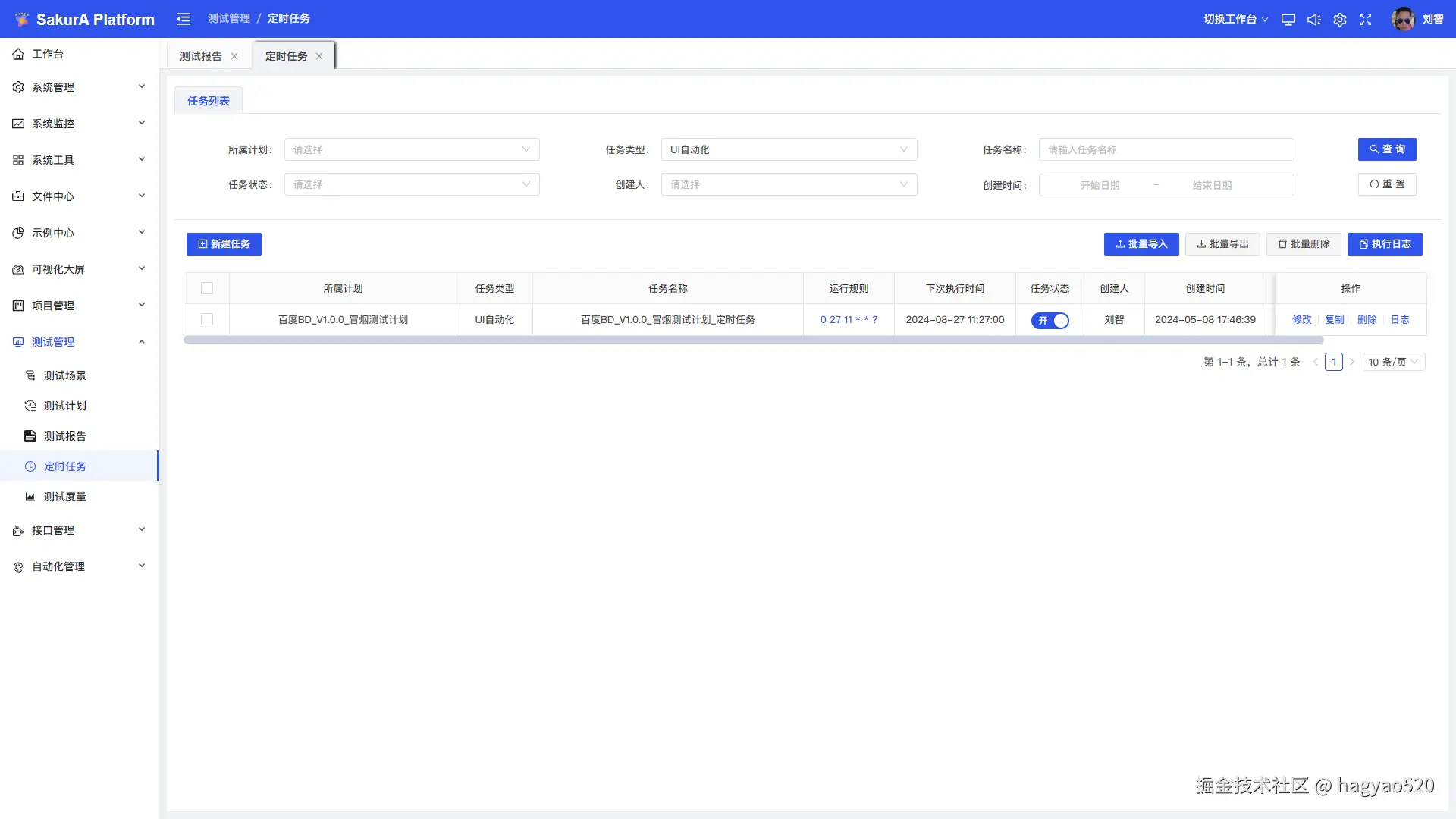Image resolution: width=1456 pixels, height=819 pixels.
Task: Switch to the 测试报告 tab
Action: click(201, 56)
